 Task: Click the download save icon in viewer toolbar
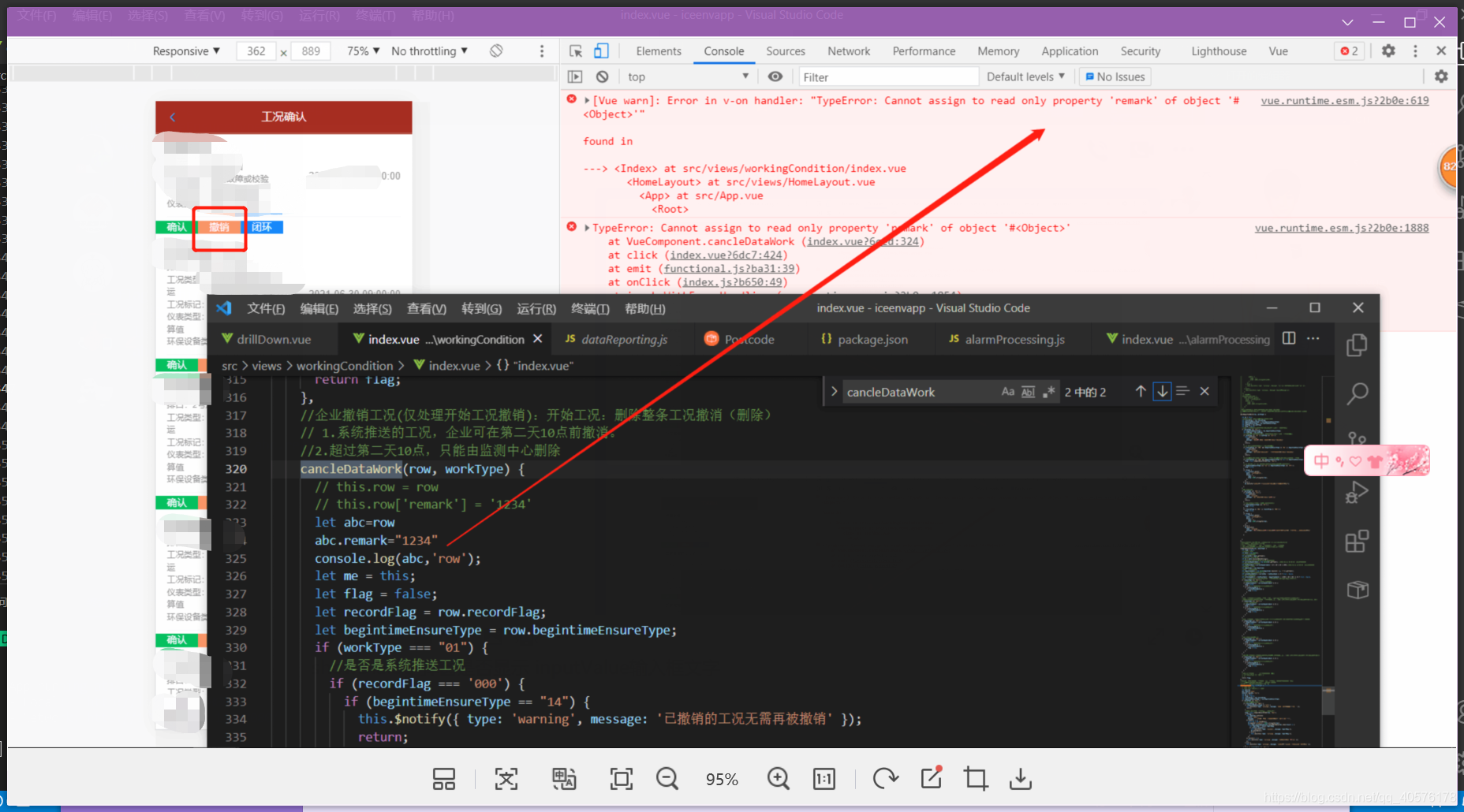click(x=1021, y=779)
